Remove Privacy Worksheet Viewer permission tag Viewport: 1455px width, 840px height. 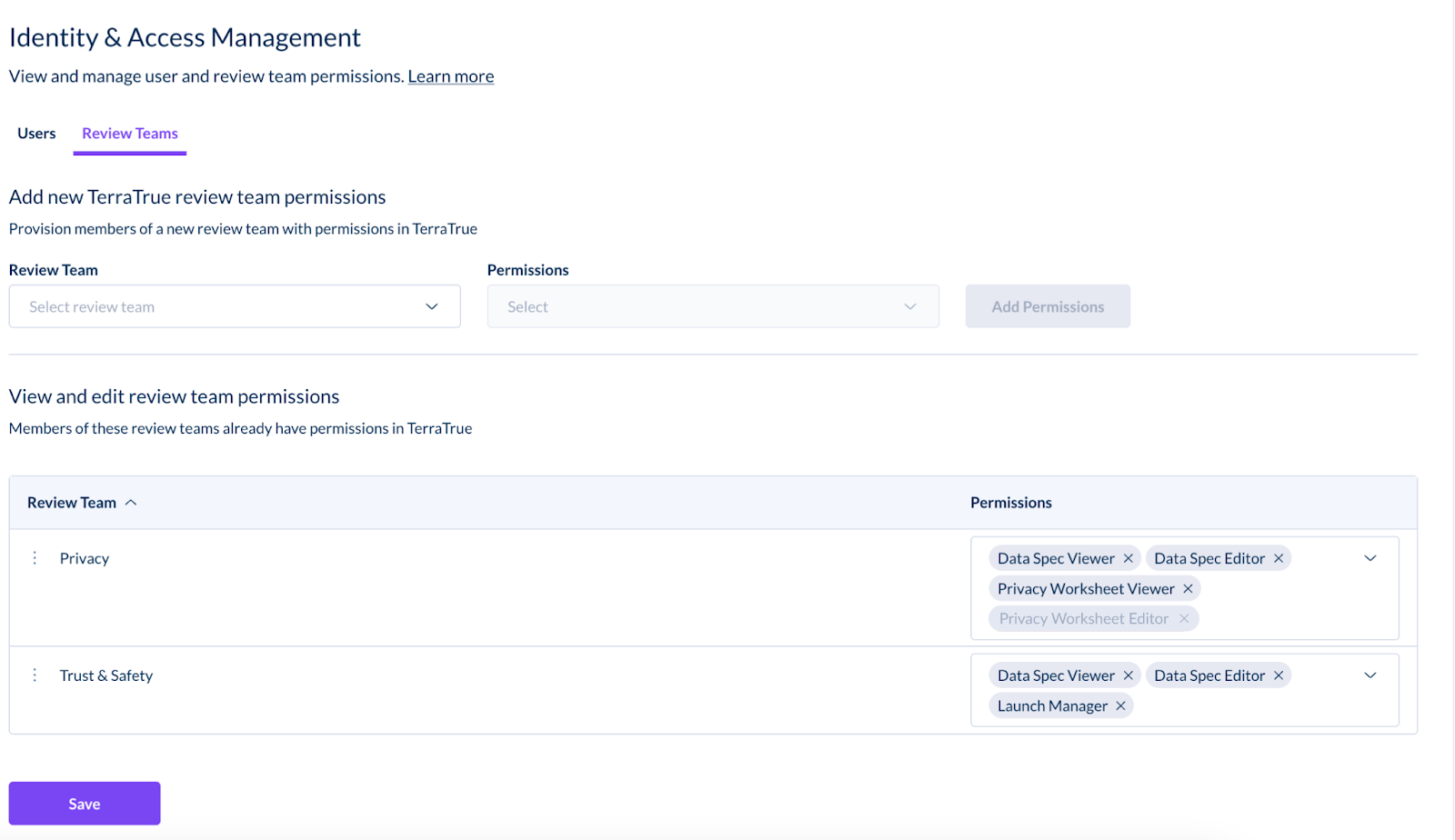click(x=1188, y=589)
